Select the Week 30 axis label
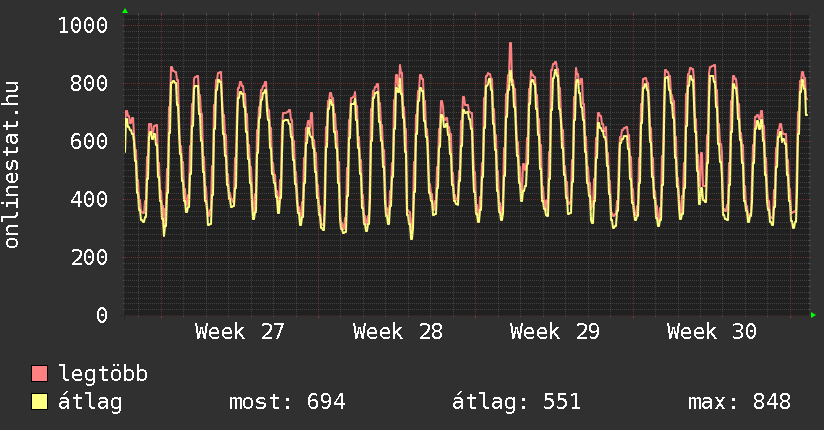Viewport: 824px width, 430px height. click(x=712, y=332)
